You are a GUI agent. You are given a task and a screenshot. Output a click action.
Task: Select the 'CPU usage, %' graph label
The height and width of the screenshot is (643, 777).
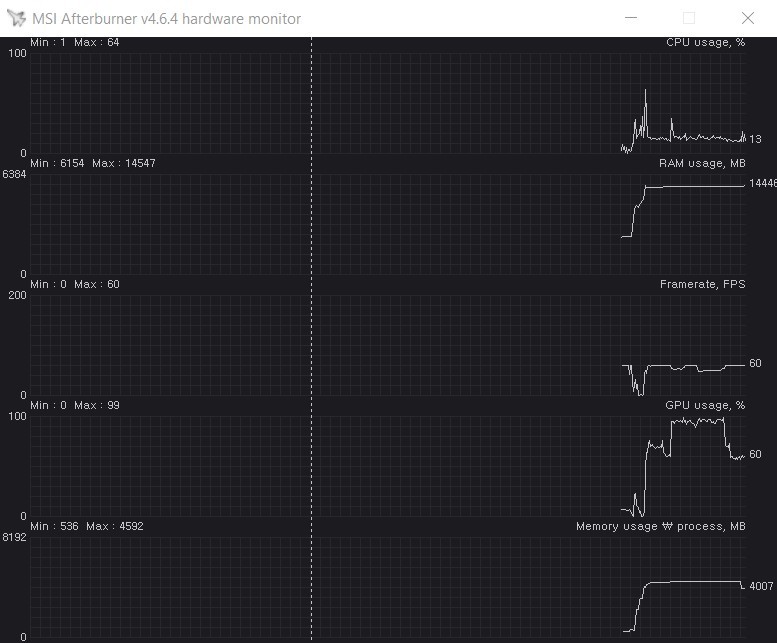click(705, 43)
